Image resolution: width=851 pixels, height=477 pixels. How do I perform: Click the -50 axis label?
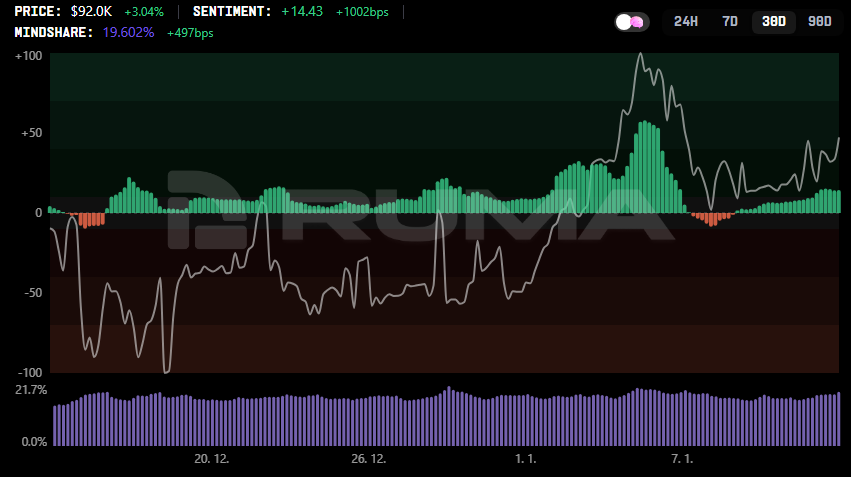click(33, 293)
